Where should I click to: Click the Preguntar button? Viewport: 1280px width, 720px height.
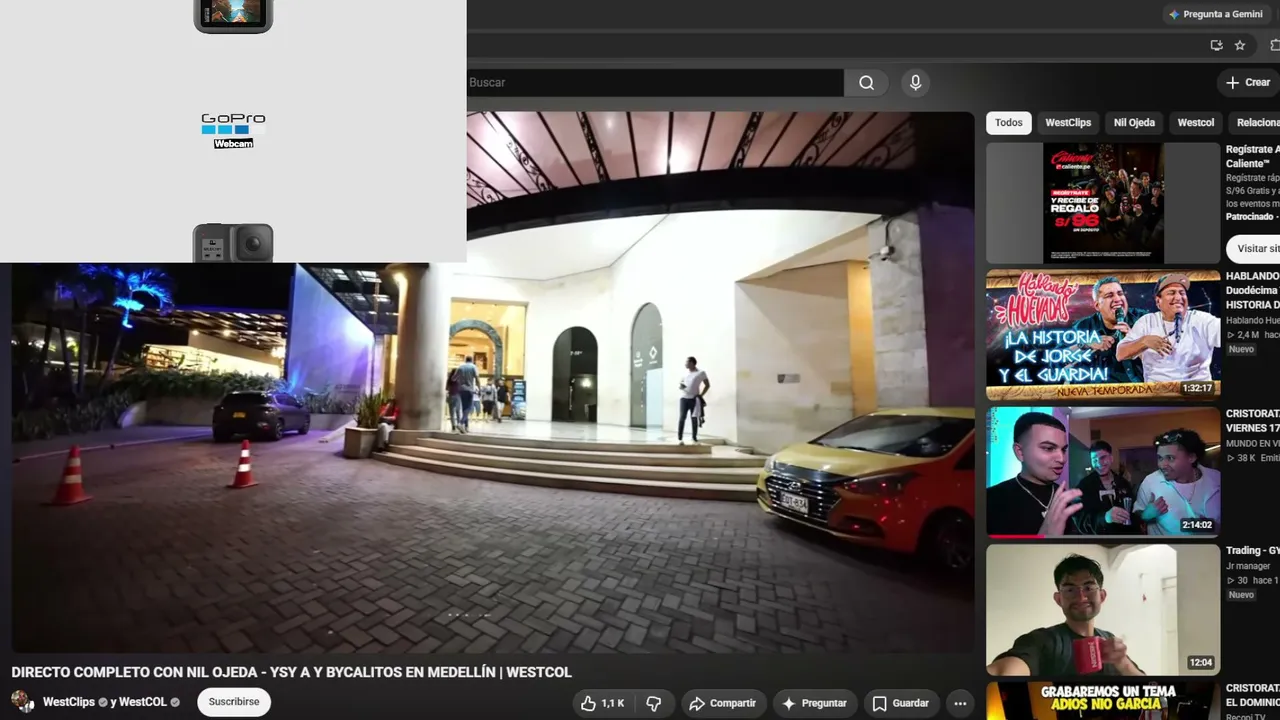point(814,703)
